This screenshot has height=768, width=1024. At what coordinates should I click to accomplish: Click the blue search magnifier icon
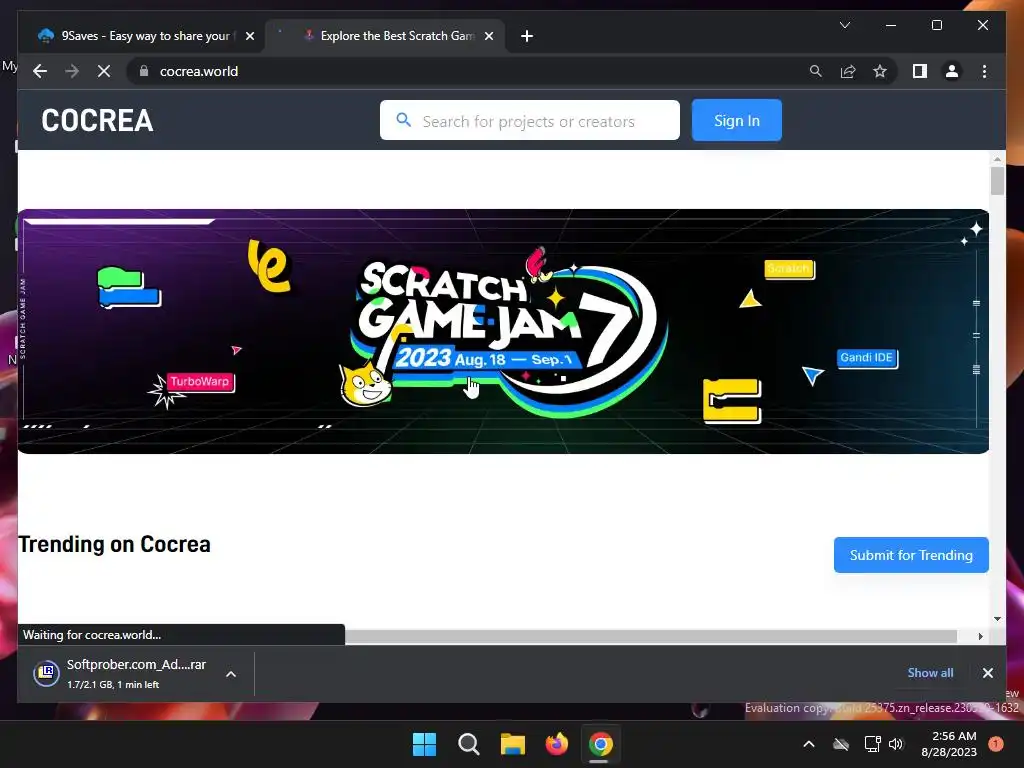[x=404, y=120]
